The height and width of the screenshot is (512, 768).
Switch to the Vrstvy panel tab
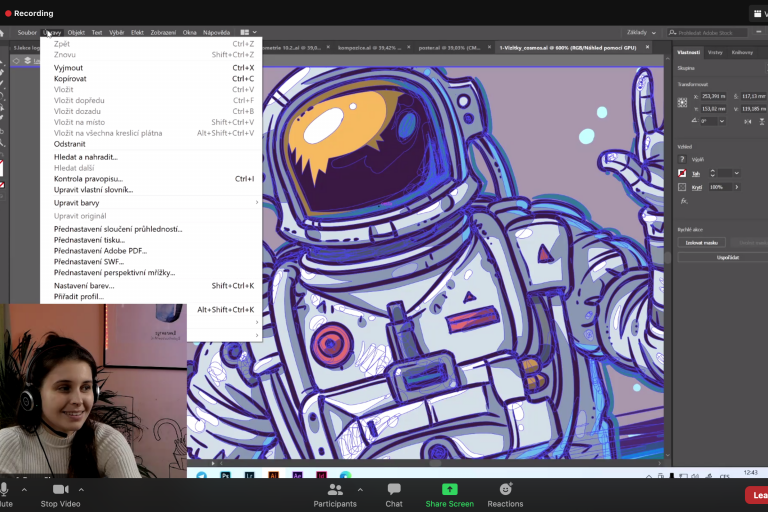click(x=715, y=52)
